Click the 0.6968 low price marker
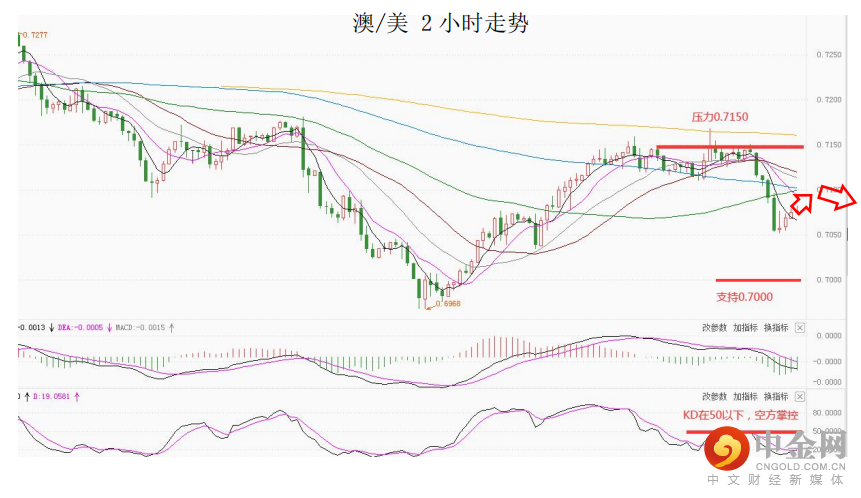The width and height of the screenshot is (861, 498). click(x=445, y=305)
